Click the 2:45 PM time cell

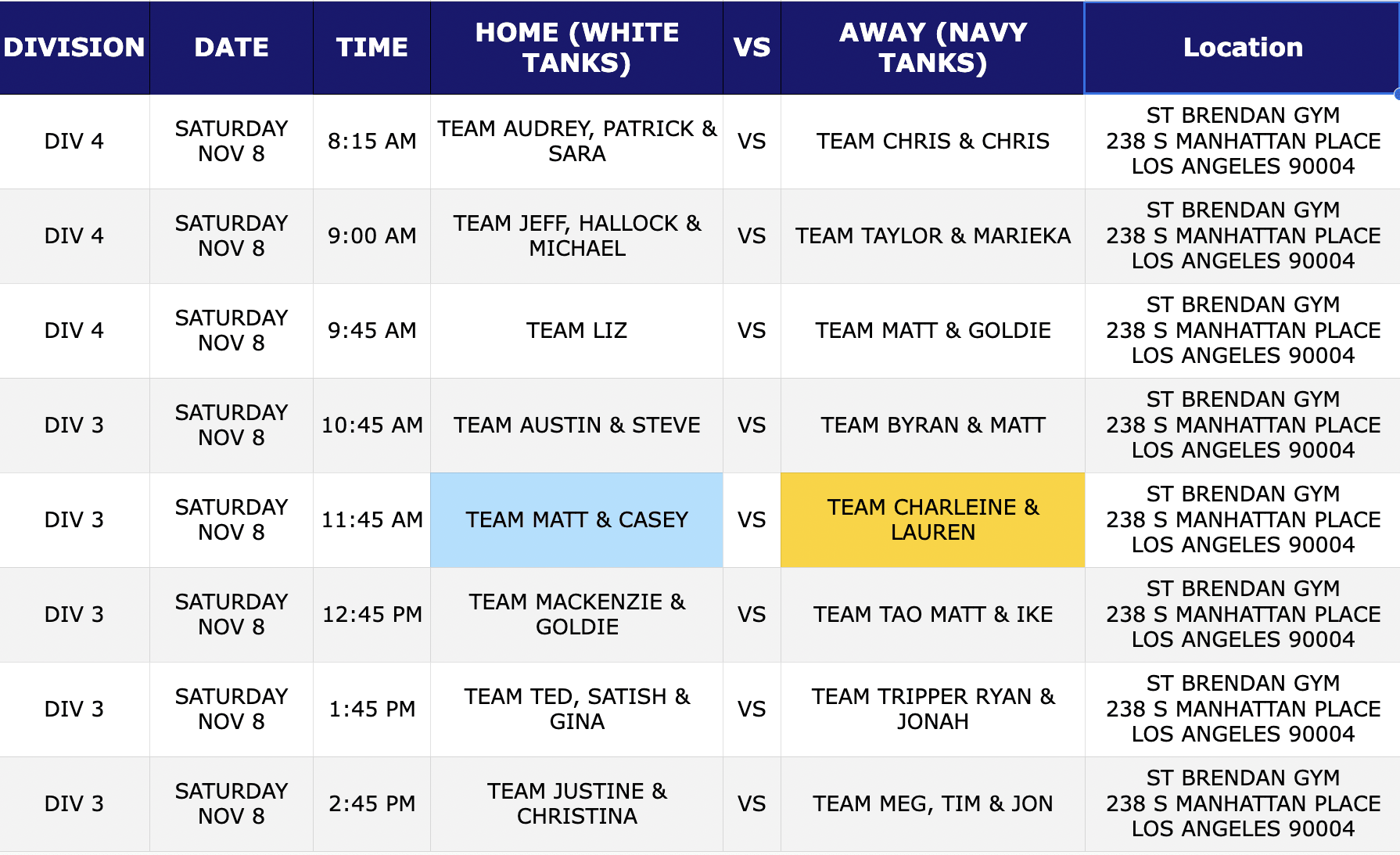[372, 804]
